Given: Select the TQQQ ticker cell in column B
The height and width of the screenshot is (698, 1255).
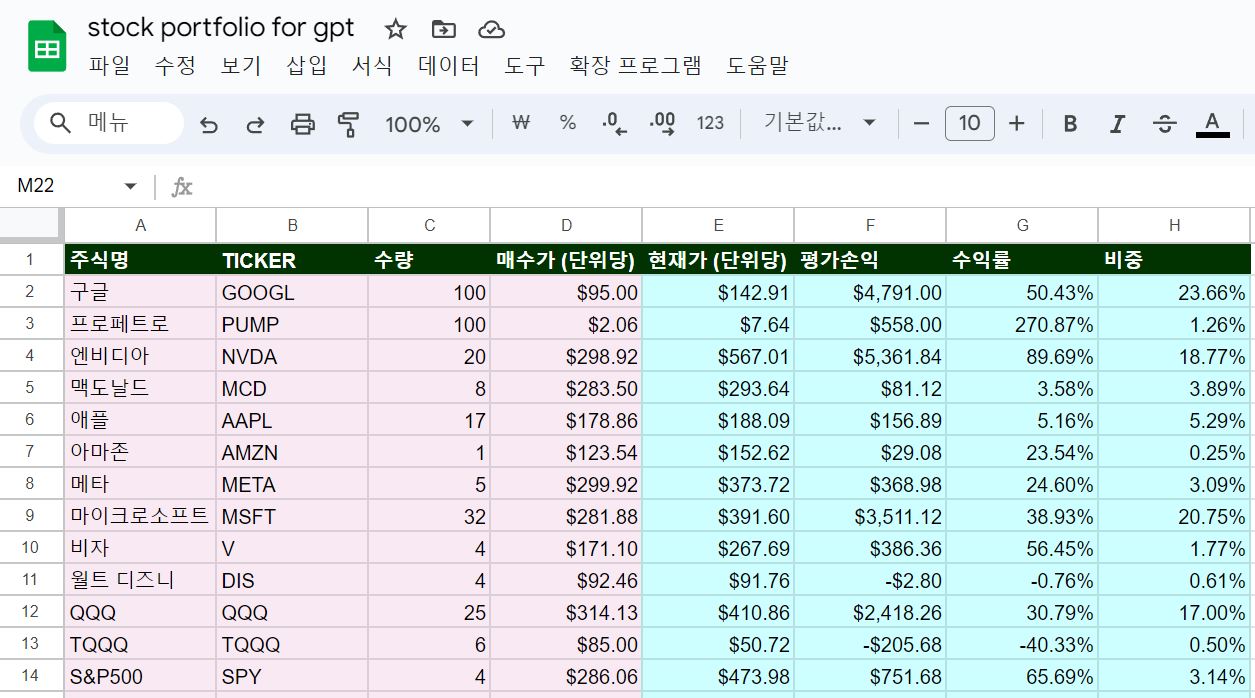Looking at the screenshot, I should click(x=292, y=644).
